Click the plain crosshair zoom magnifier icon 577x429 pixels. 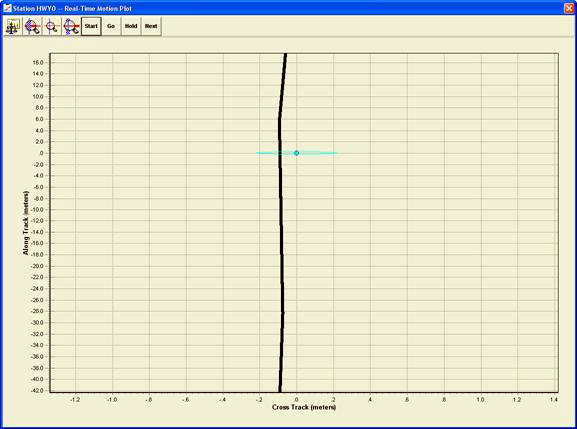point(52,26)
